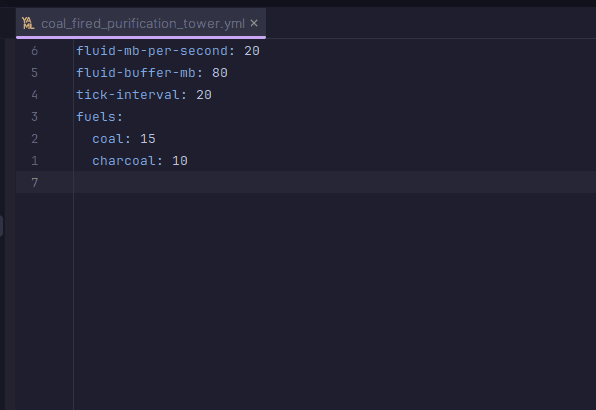
Task: Click the collapsed panel handle on the left edge
Action: click(2, 226)
